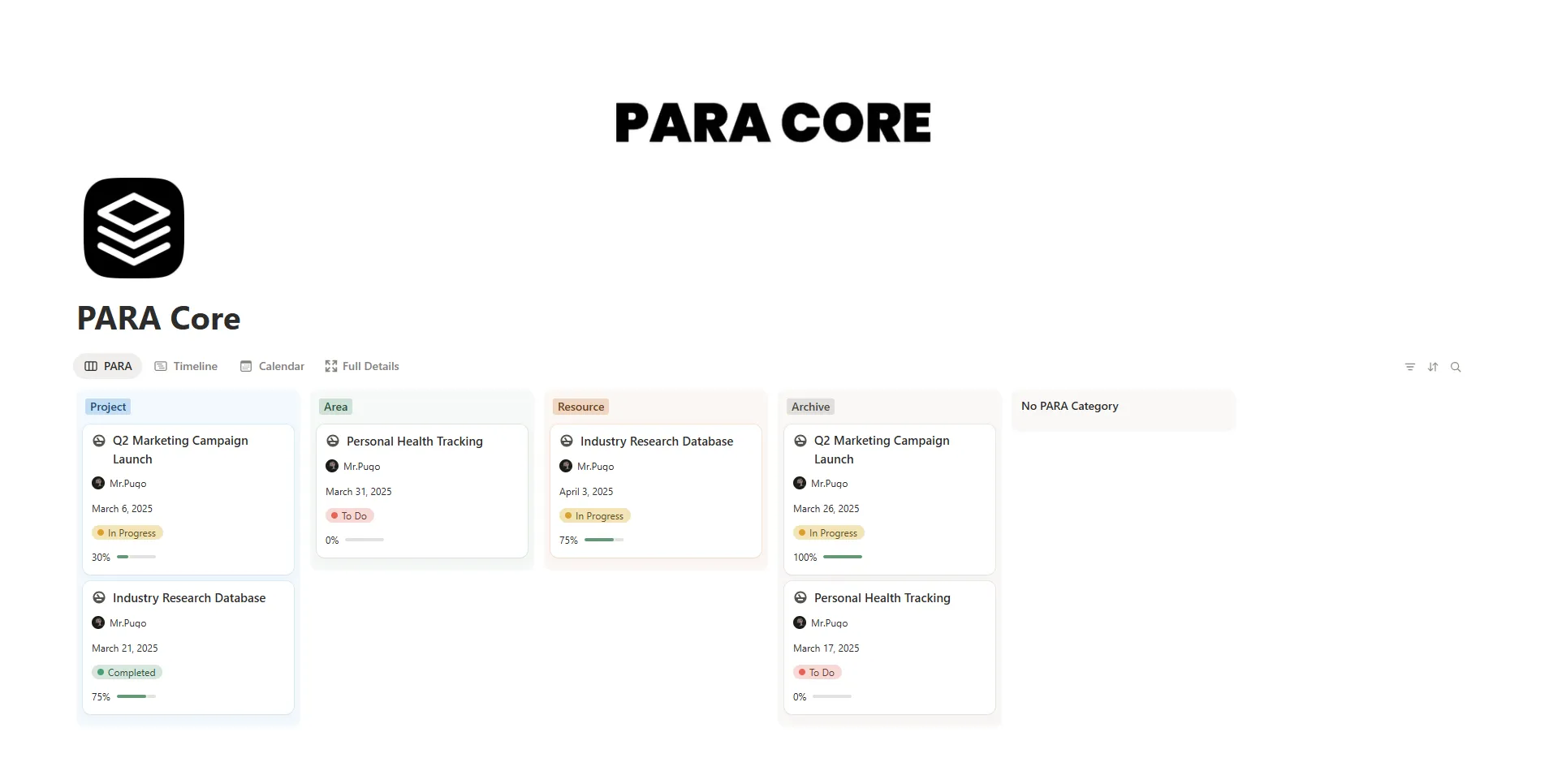Image resolution: width=1549 pixels, height=784 pixels.
Task: Open Personal Health Tracking in the Area column
Action: tap(414, 441)
